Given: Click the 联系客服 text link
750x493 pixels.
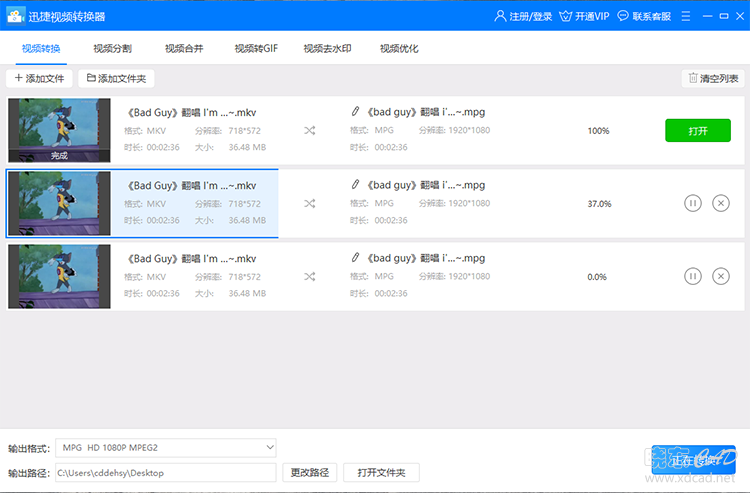Looking at the screenshot, I should tap(652, 16).
